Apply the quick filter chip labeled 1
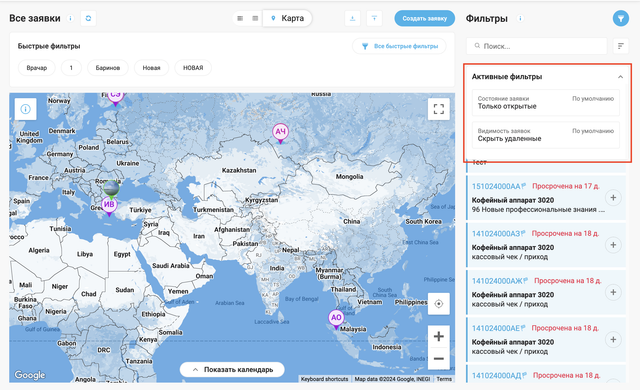This screenshot has height=390, width=640. (71, 68)
